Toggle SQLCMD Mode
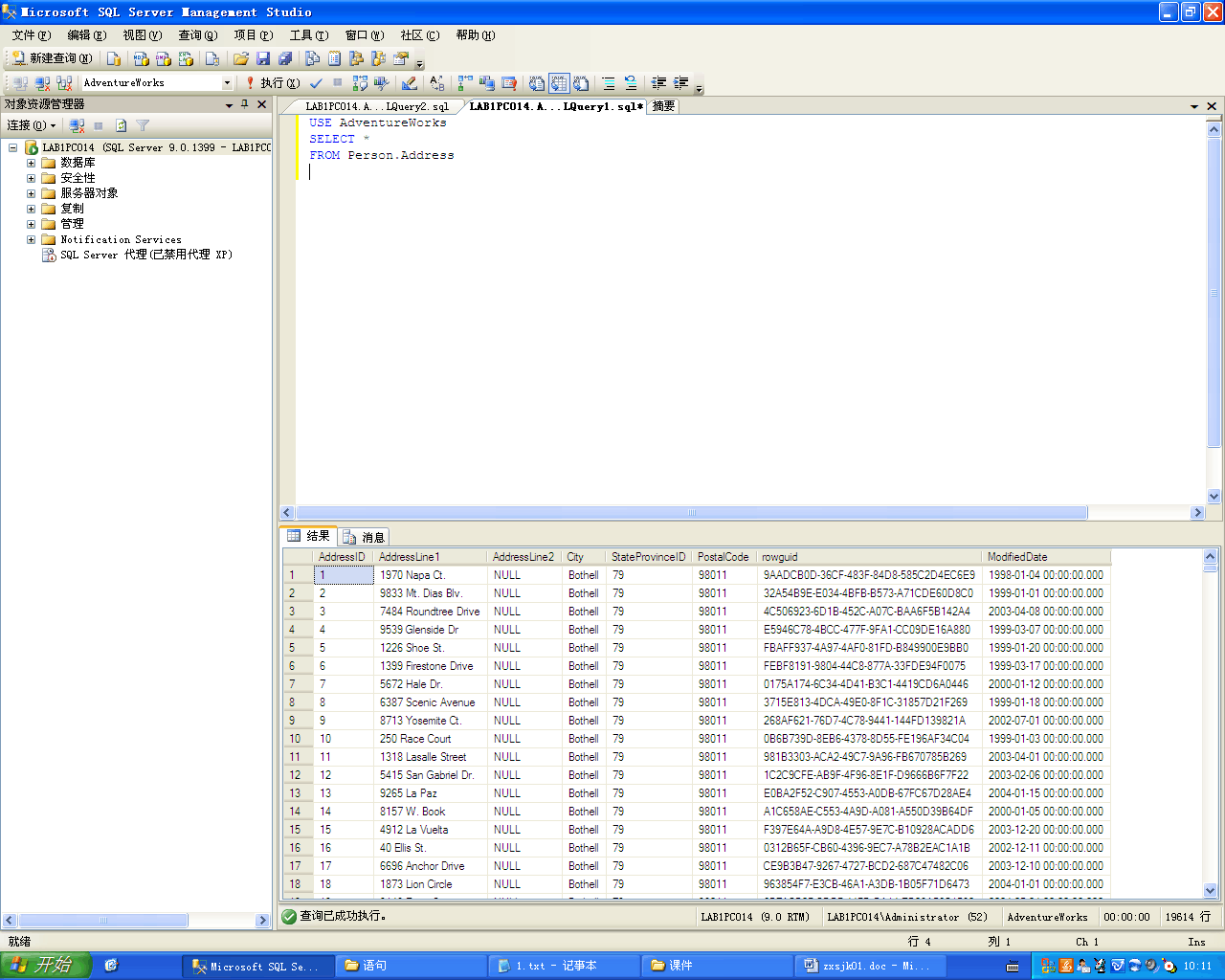 (509, 83)
